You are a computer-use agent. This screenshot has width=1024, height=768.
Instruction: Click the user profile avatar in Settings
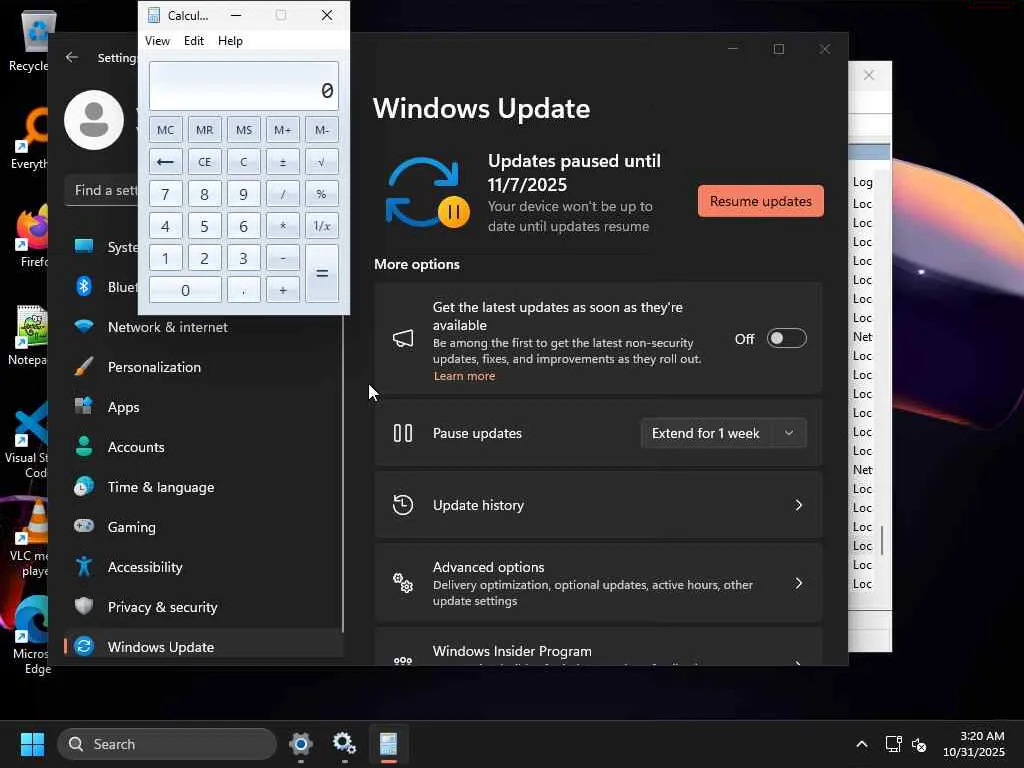[x=94, y=120]
